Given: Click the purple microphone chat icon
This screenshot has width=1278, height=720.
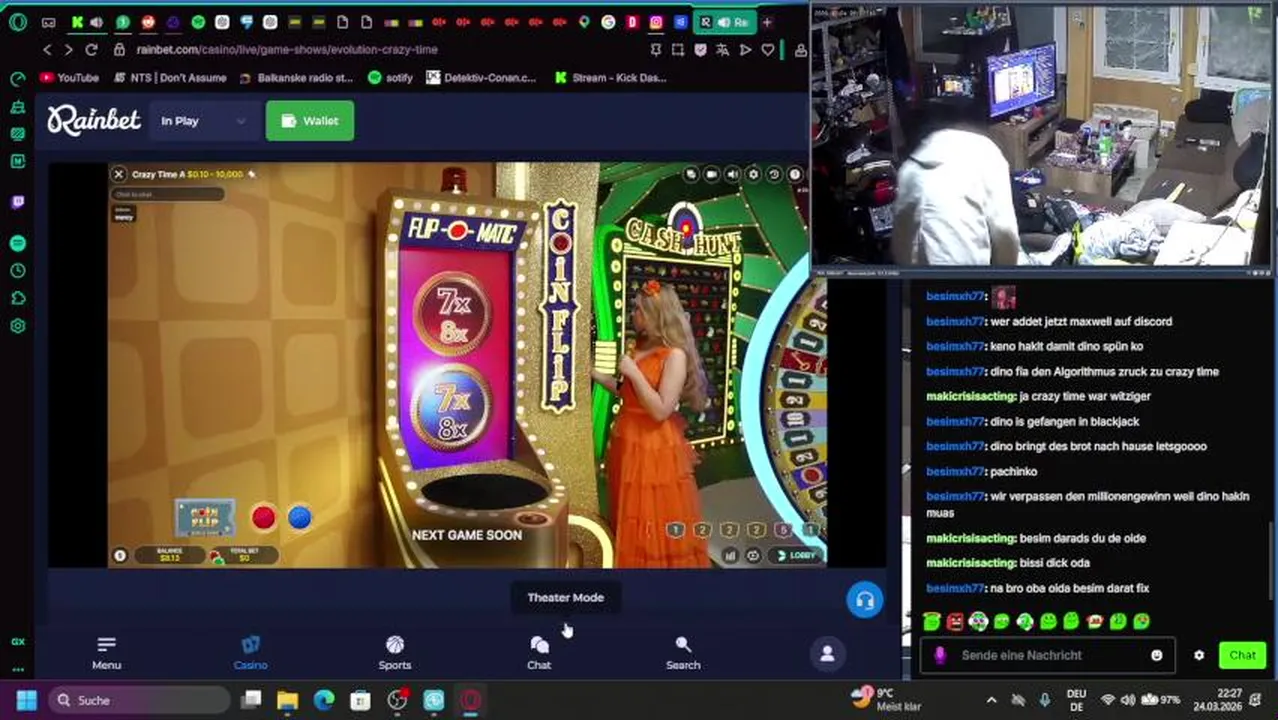Looking at the screenshot, I should pyautogui.click(x=939, y=655).
